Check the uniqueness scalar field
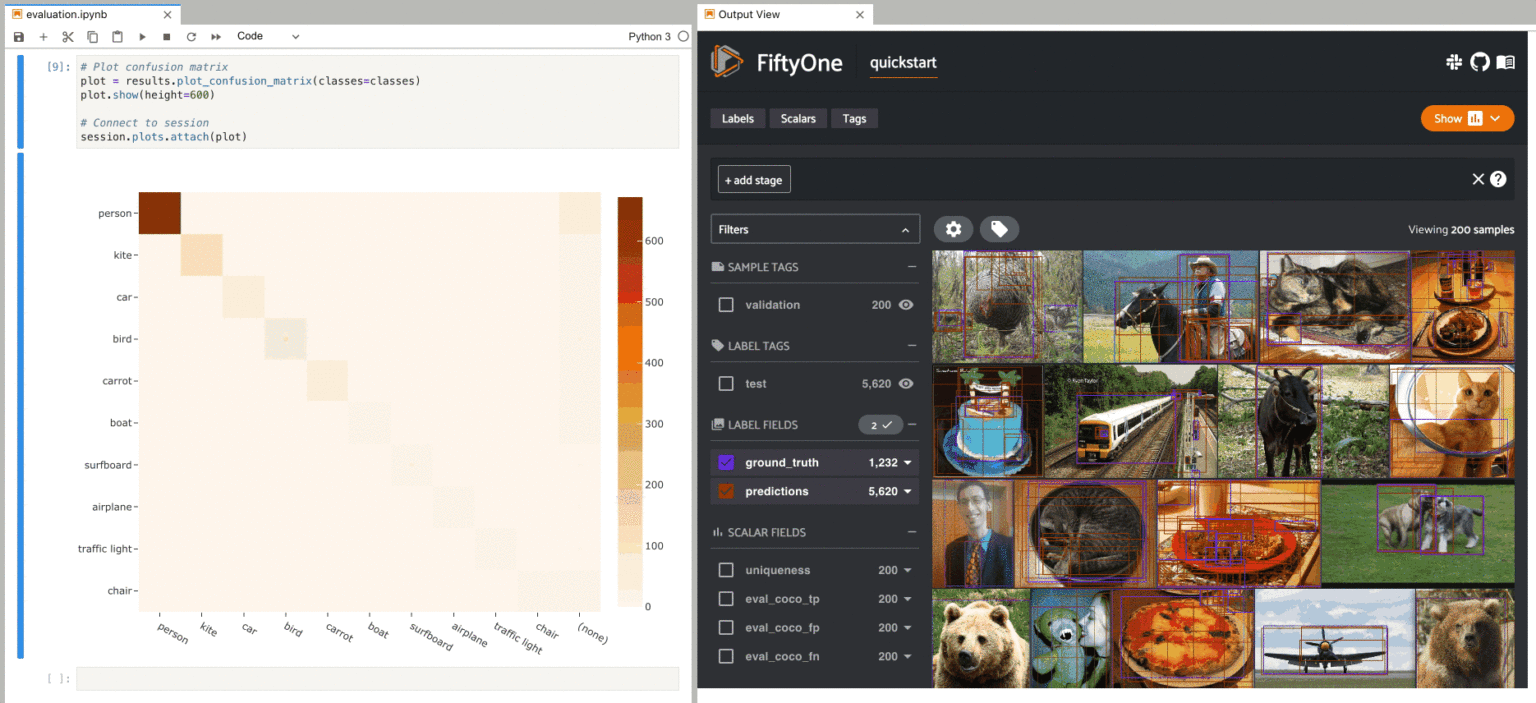 (725, 569)
